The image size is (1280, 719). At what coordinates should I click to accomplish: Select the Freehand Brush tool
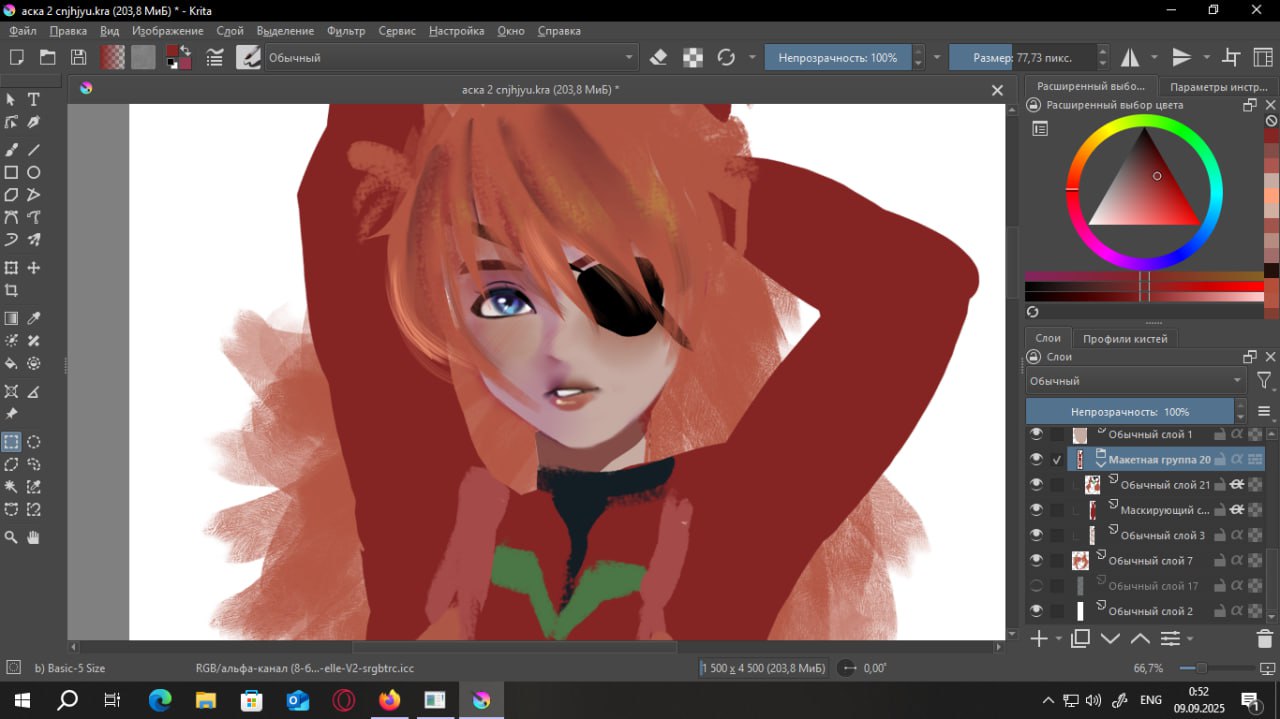tap(11, 149)
